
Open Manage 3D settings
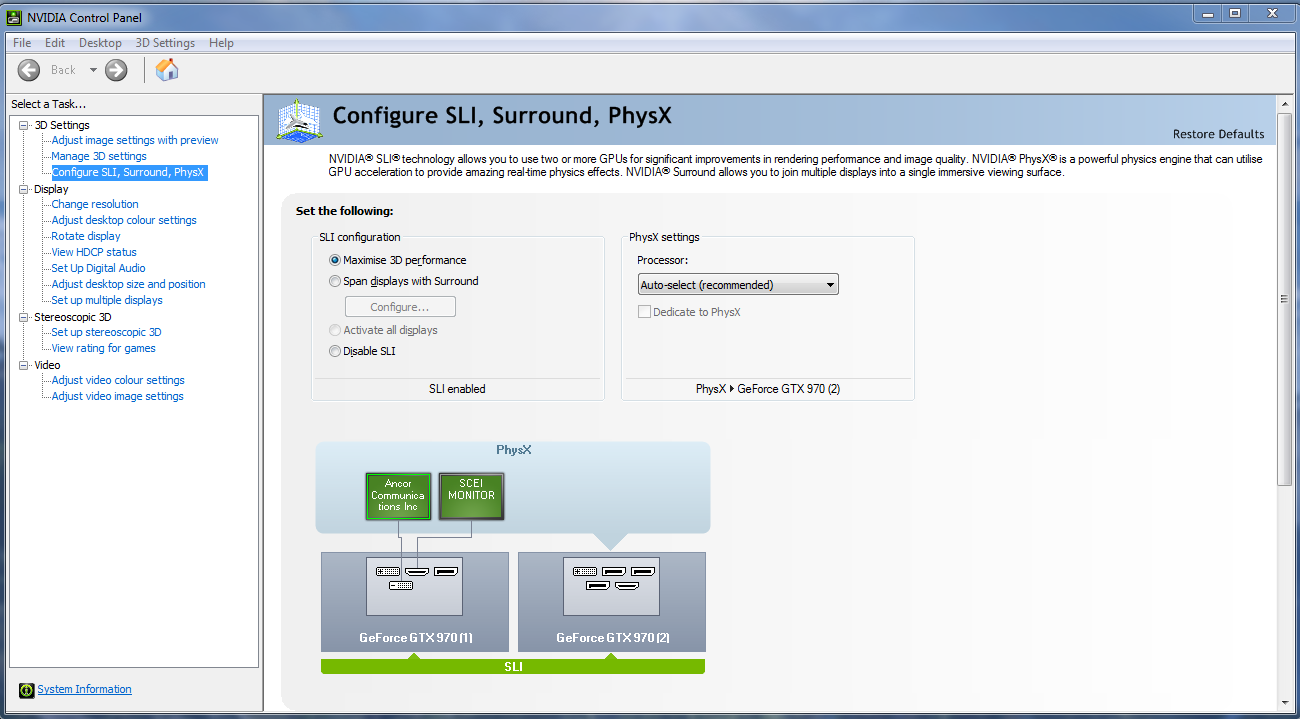(99, 156)
